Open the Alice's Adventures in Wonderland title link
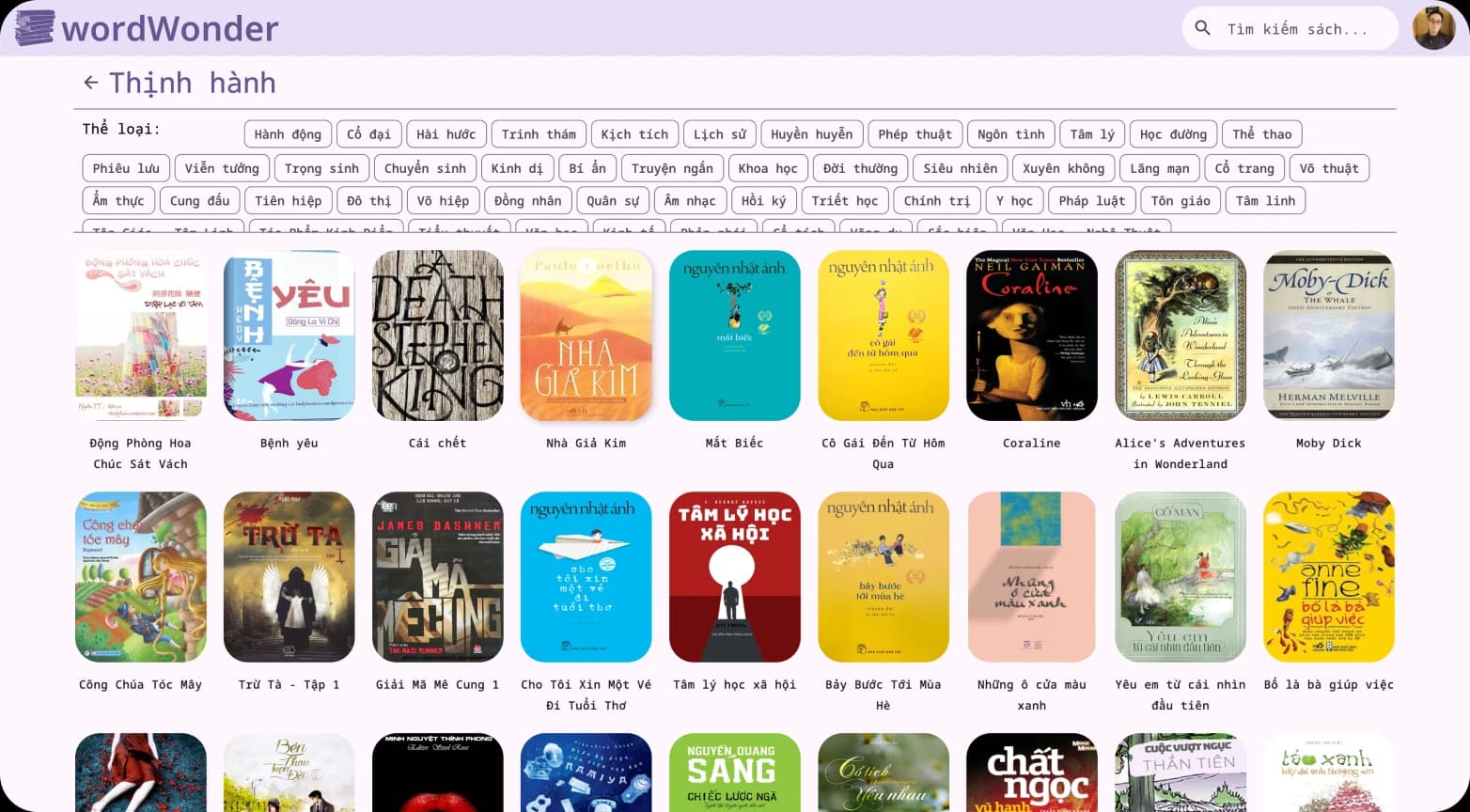This screenshot has width=1470, height=812. tap(1180, 453)
